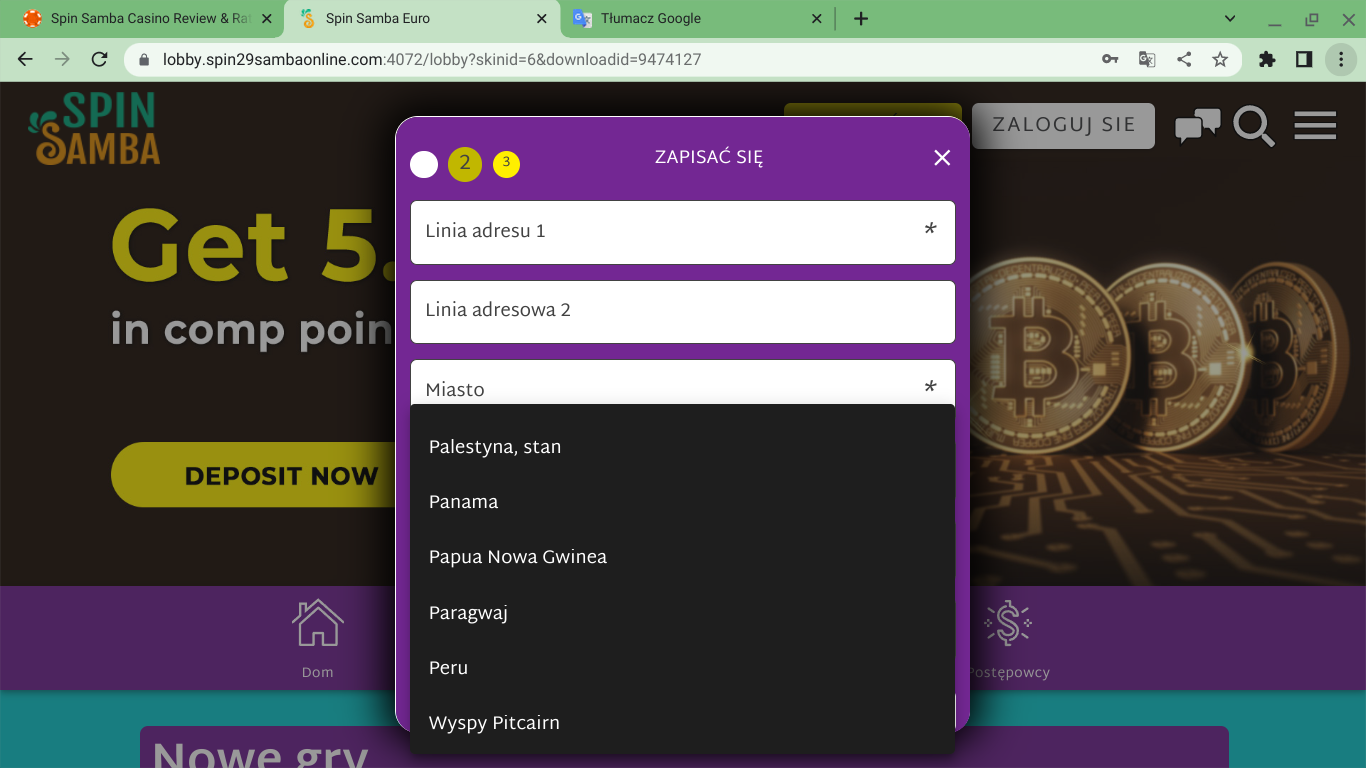1366x768 pixels.
Task: Select Paragwaj in the dropdown list
Action: point(468,613)
